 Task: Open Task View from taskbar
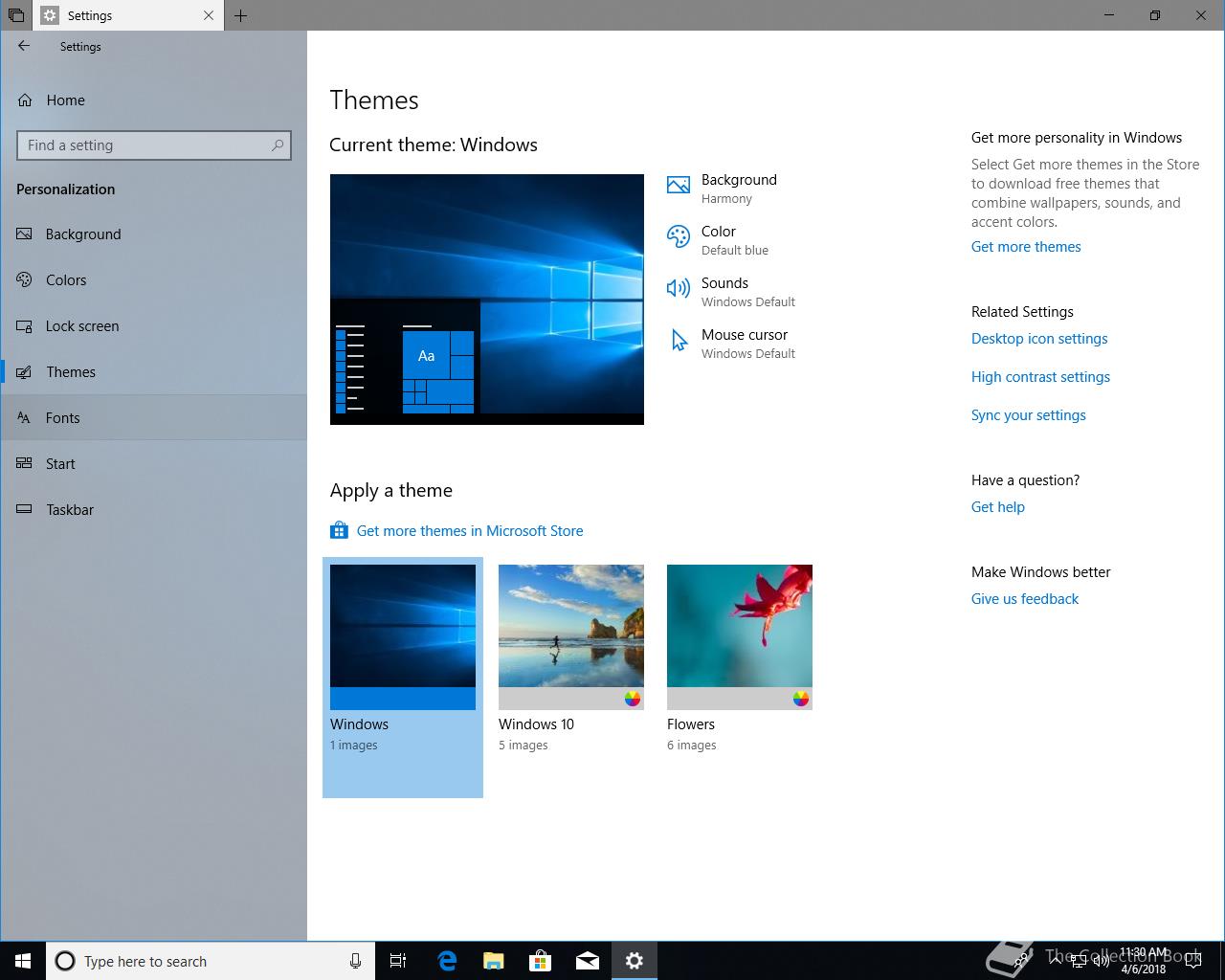[398, 961]
